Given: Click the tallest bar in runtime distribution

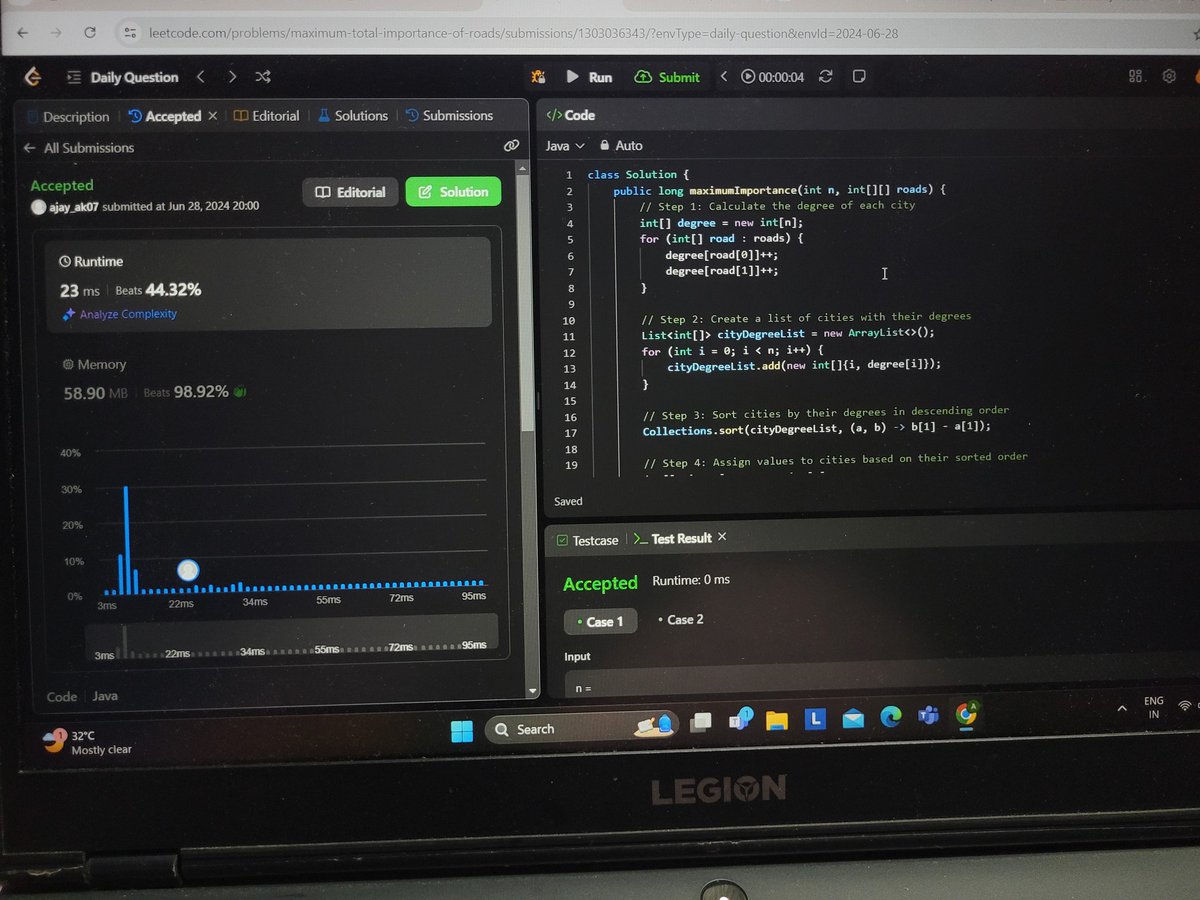Looking at the screenshot, I should [126, 540].
